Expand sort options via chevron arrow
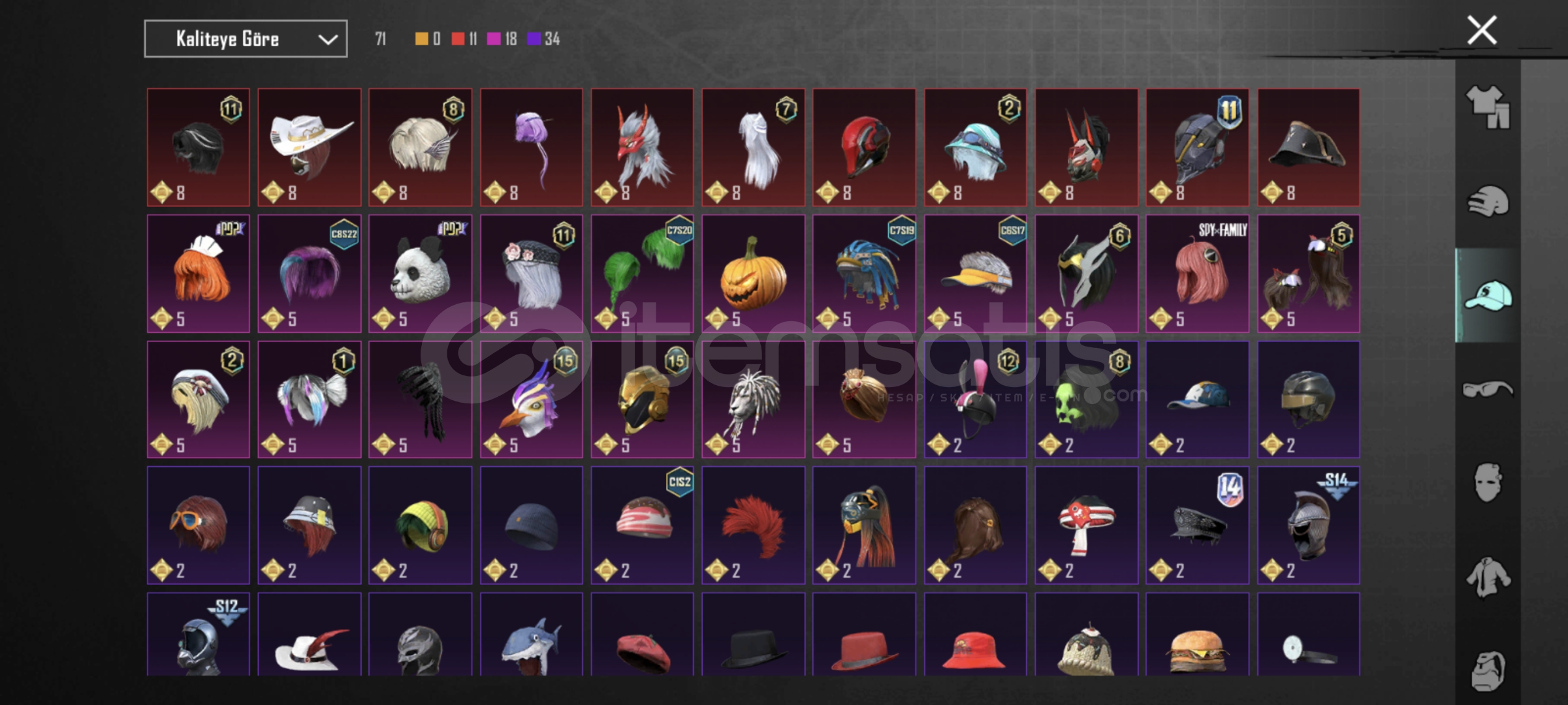The width and height of the screenshot is (1568, 705). [327, 40]
